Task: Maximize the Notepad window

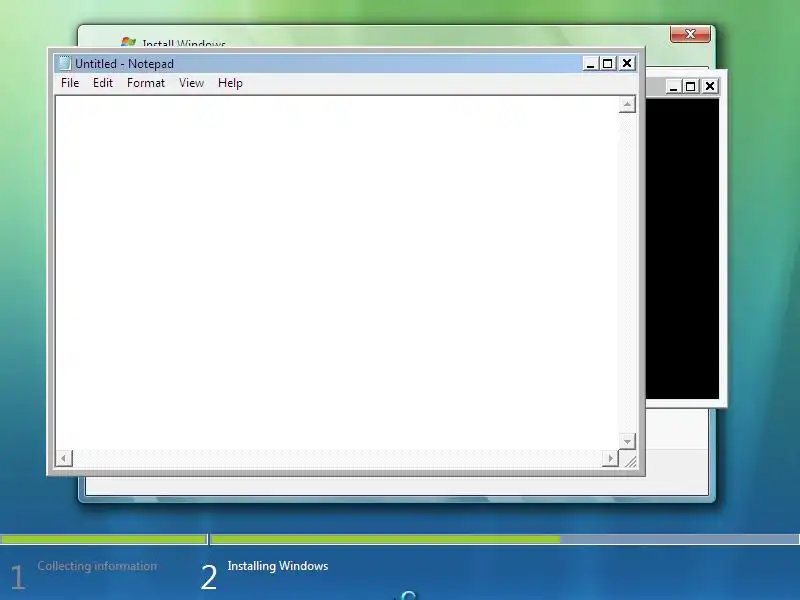Action: tap(608, 63)
